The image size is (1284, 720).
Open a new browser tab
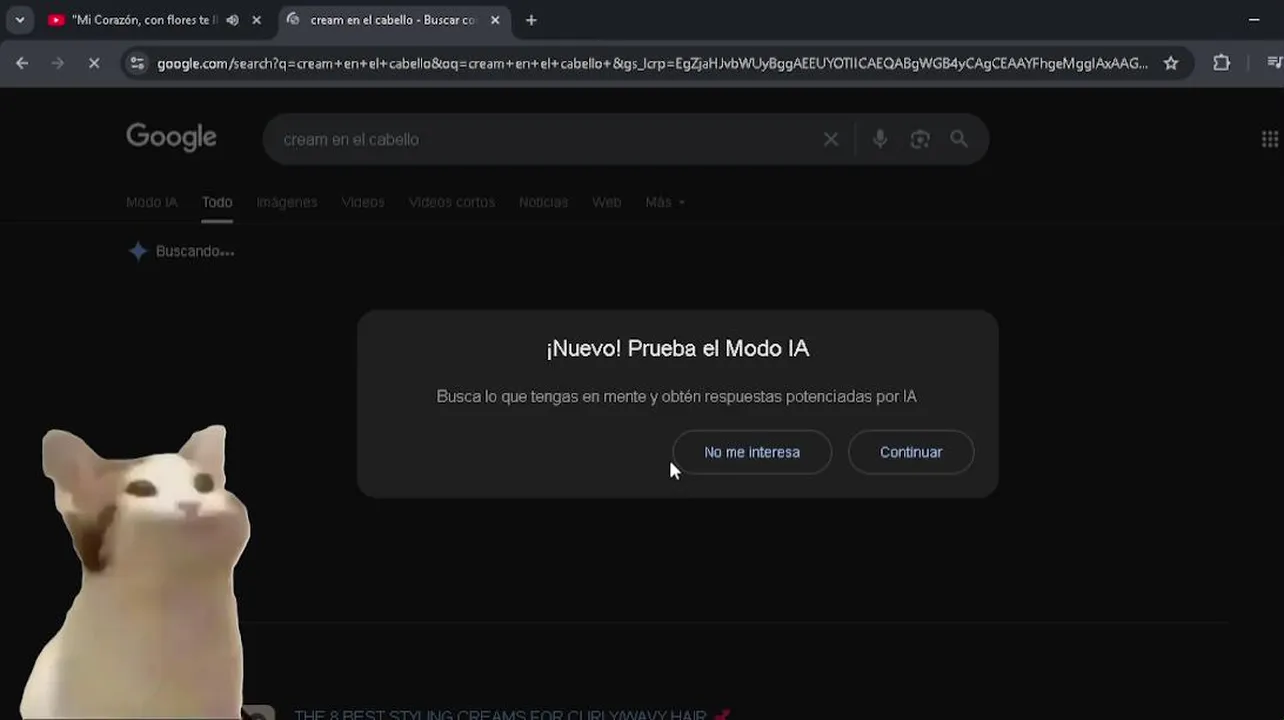[x=531, y=20]
